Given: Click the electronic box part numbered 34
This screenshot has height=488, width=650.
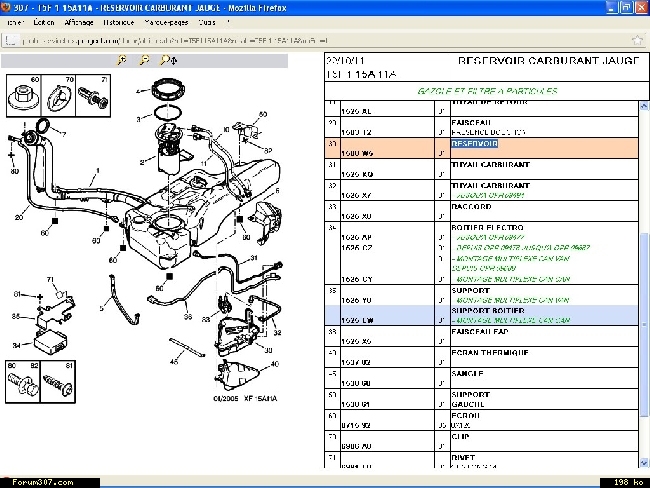Looking at the screenshot, I should pos(51,341).
